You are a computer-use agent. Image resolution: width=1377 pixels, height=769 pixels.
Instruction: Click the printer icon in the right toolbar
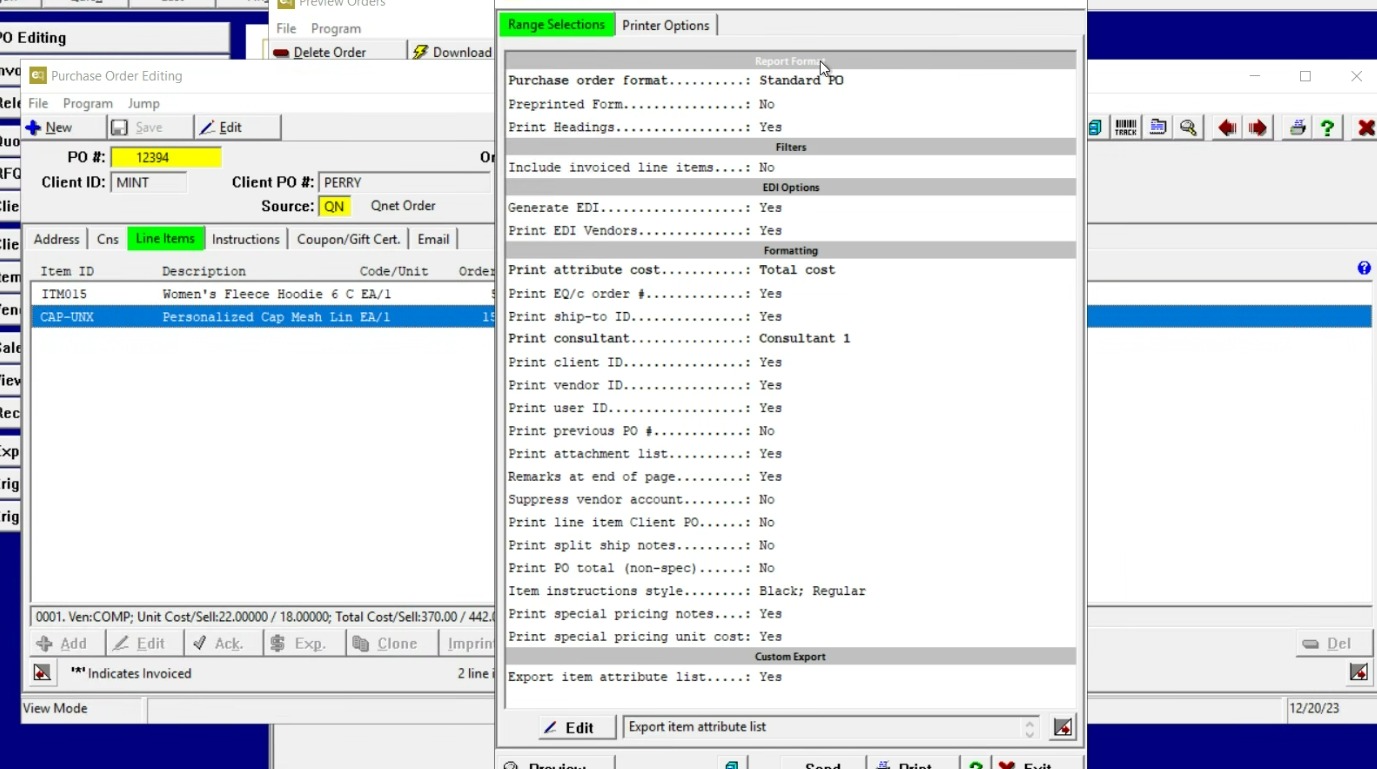1297,128
